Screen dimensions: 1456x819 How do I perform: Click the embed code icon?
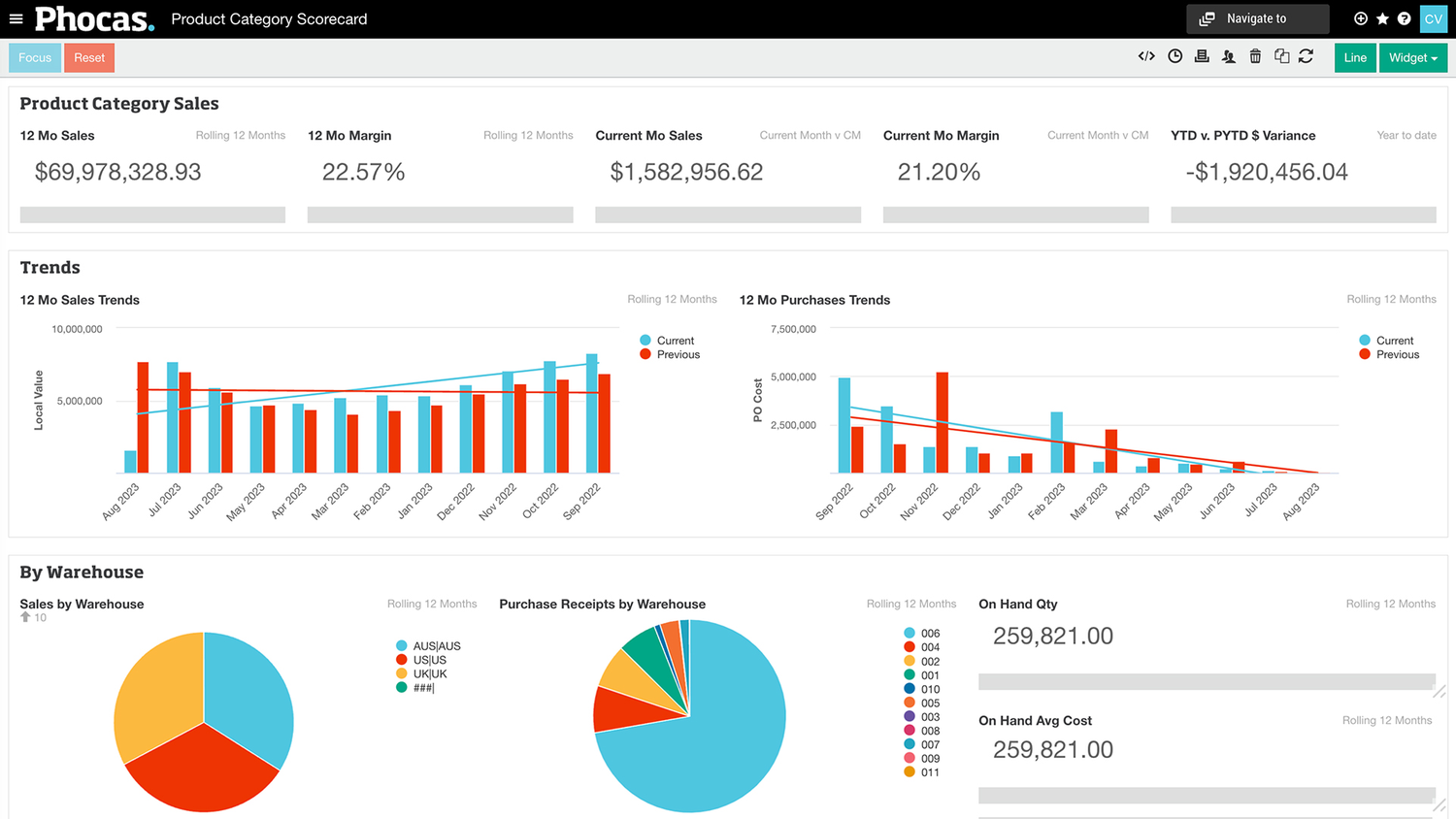(x=1146, y=56)
